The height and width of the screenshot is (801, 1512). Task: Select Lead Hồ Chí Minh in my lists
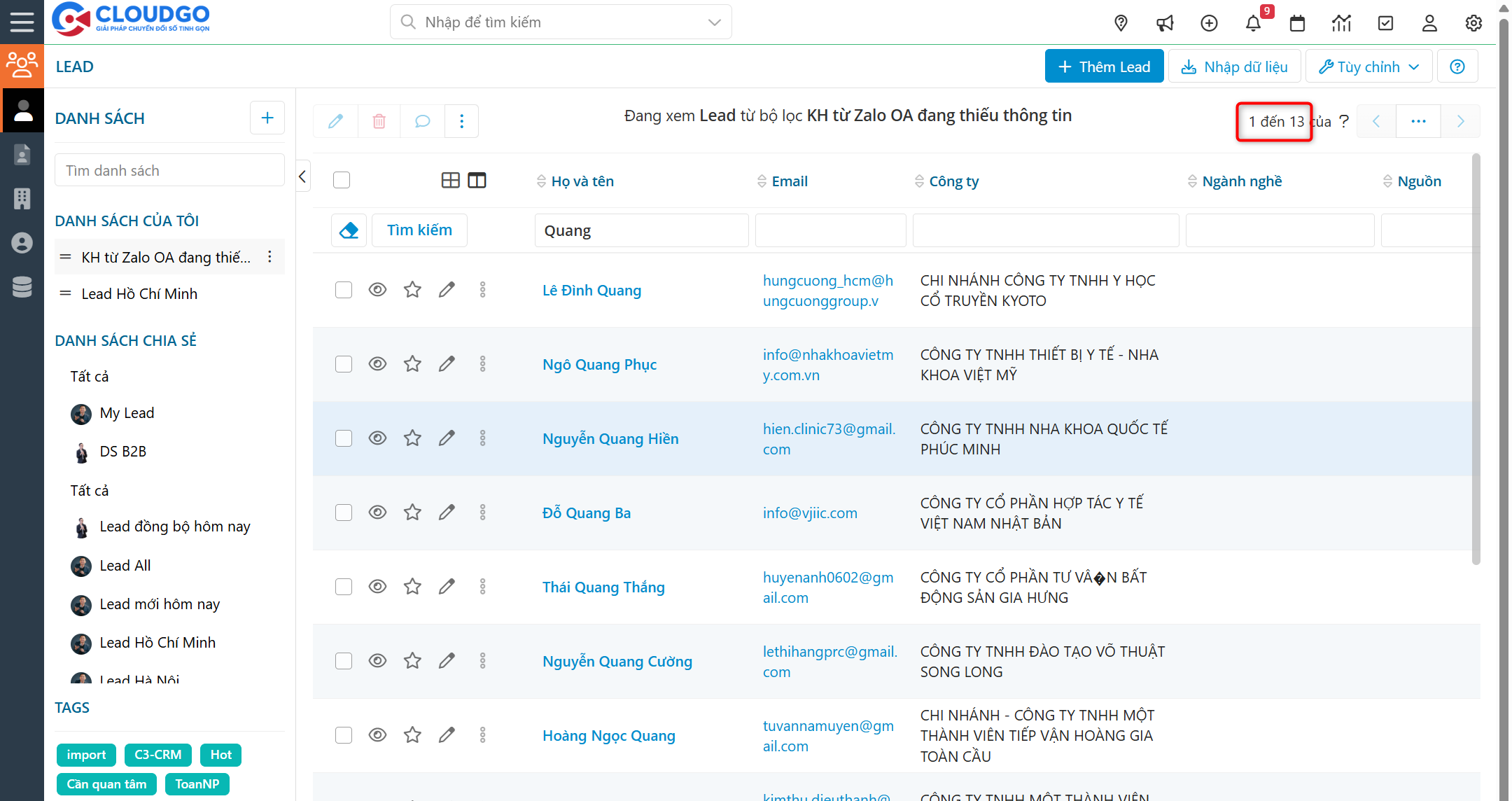(139, 294)
